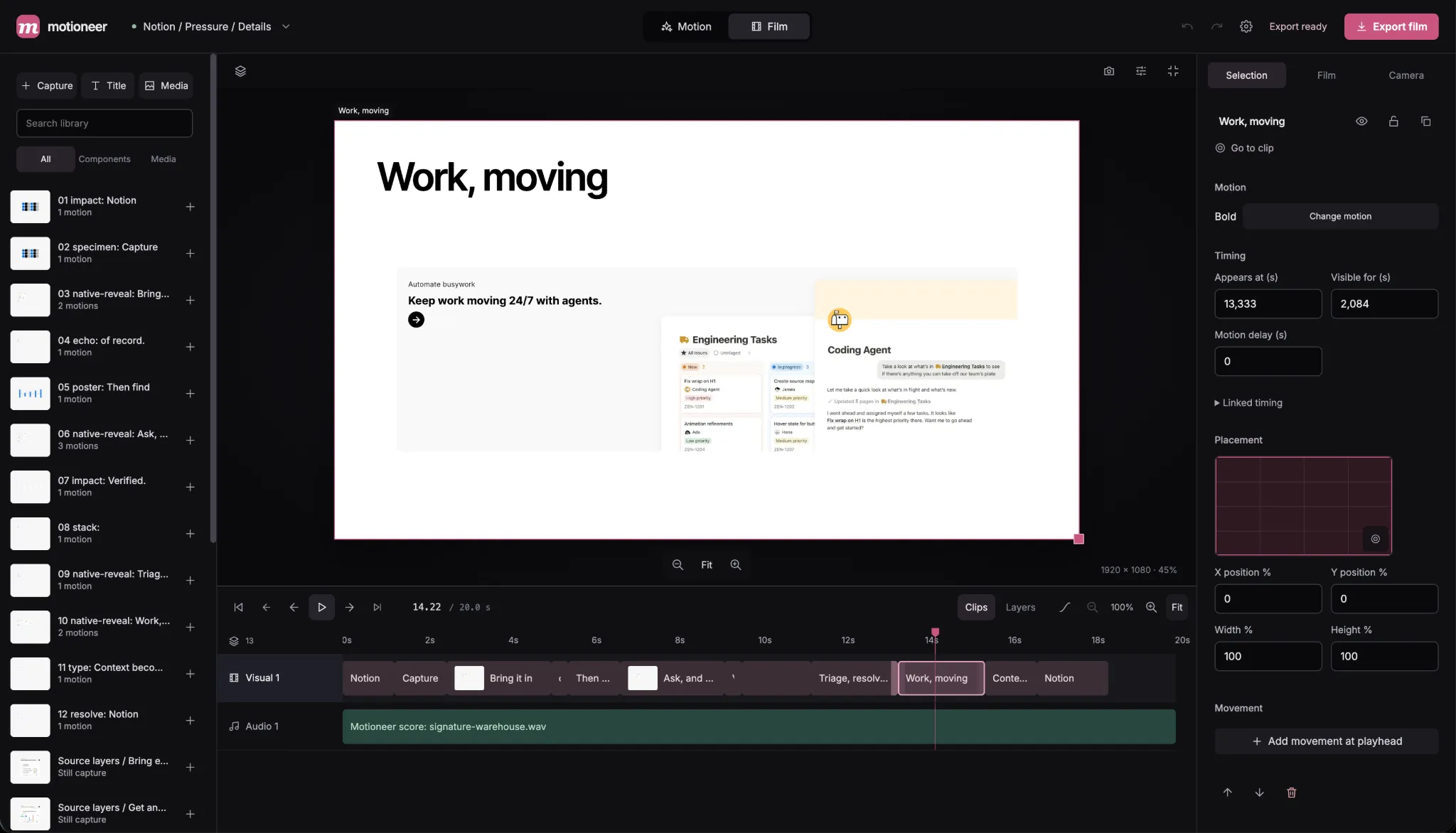The height and width of the screenshot is (833, 1456).
Task: Click the collapse fullscreen icon above canvas
Action: (1173, 71)
